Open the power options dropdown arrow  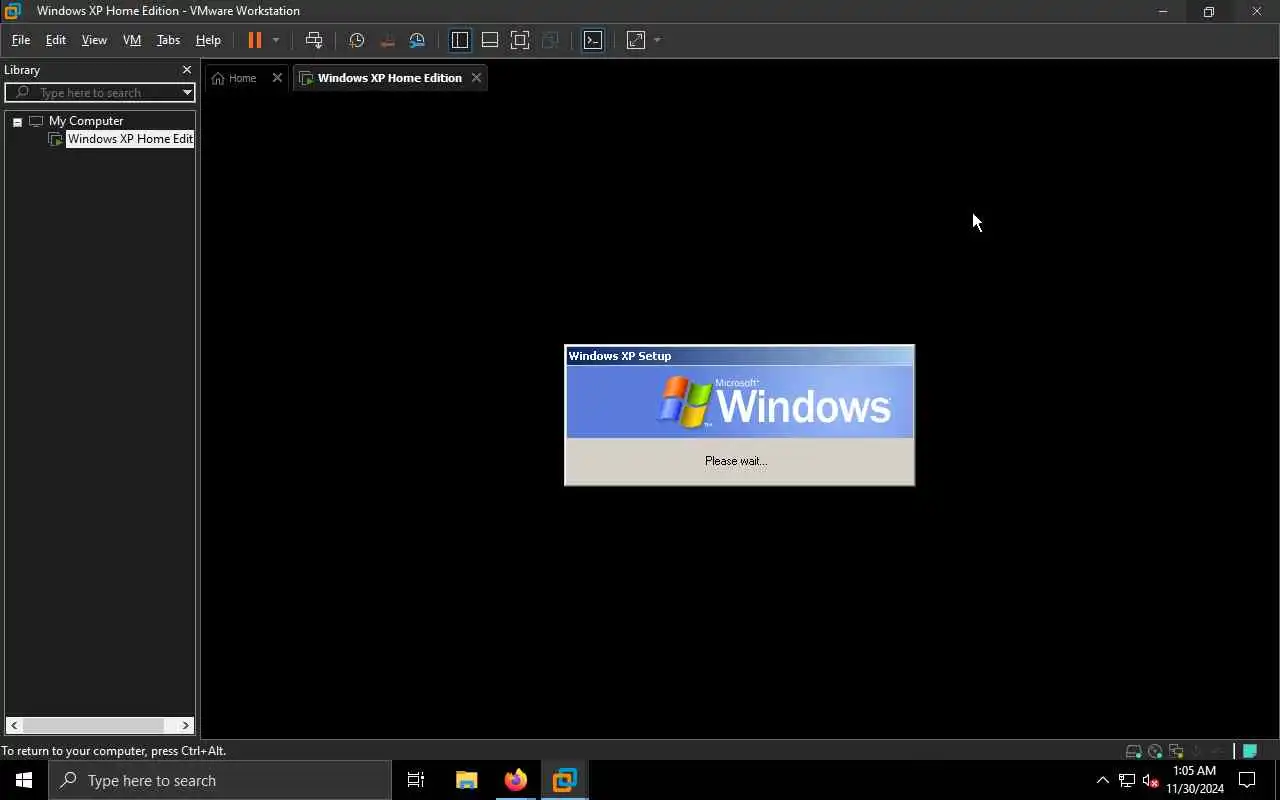click(276, 40)
